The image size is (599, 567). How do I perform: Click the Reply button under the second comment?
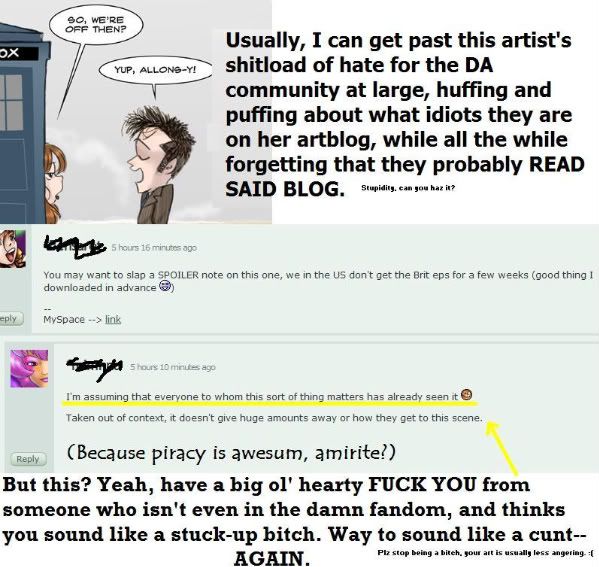pos(29,459)
